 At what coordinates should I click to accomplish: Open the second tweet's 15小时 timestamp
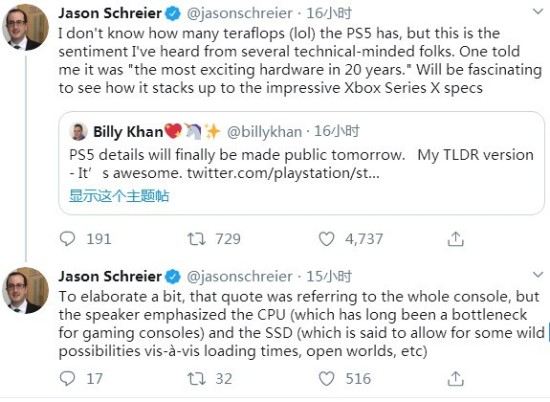tap(329, 276)
